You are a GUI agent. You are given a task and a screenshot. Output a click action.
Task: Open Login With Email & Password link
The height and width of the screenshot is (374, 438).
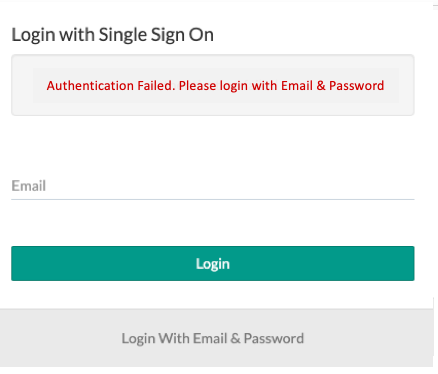[x=213, y=338]
